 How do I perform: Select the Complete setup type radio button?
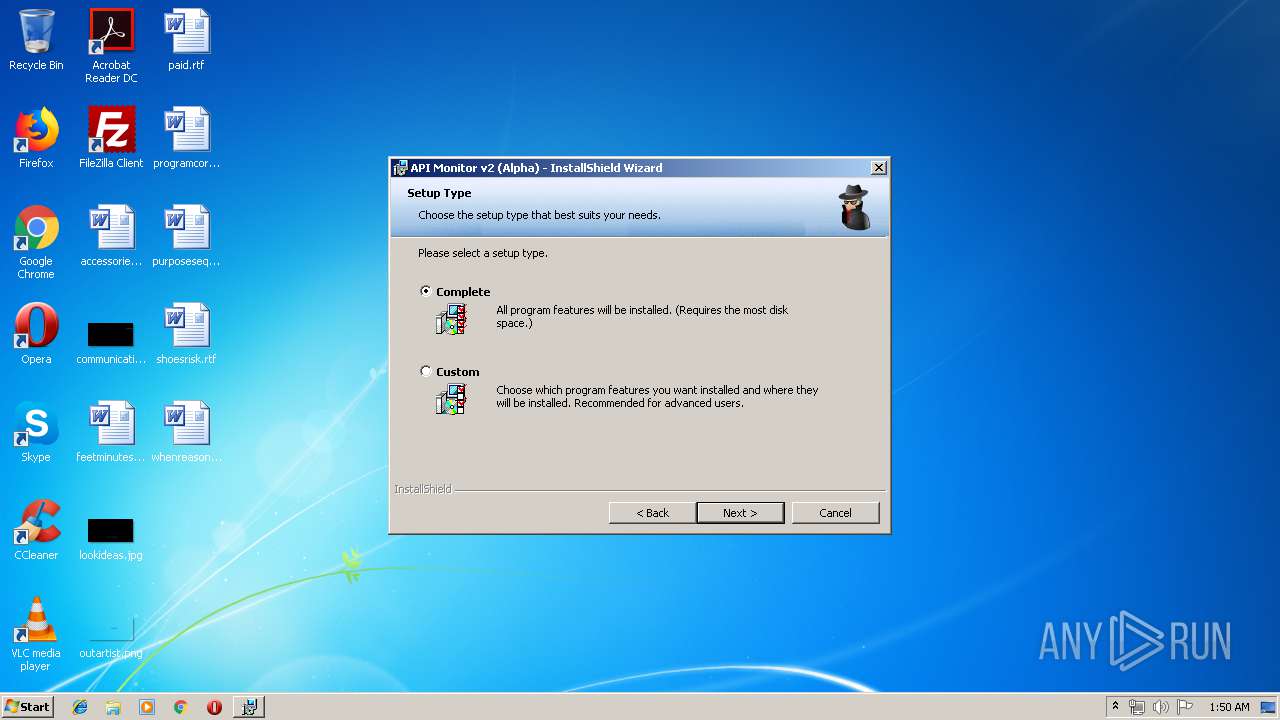click(x=426, y=291)
